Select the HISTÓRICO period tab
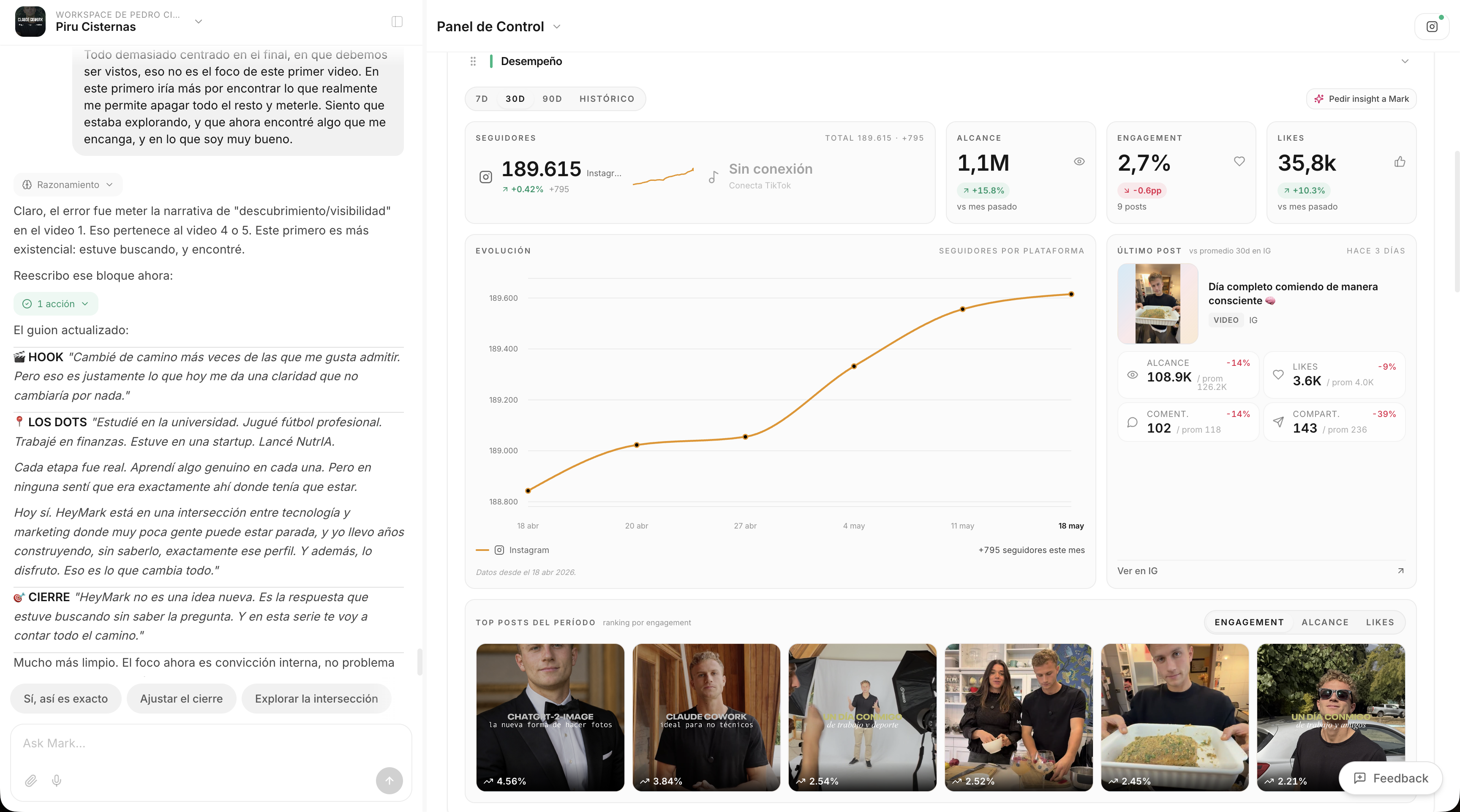Viewport: 1460px width, 812px height. pos(607,98)
